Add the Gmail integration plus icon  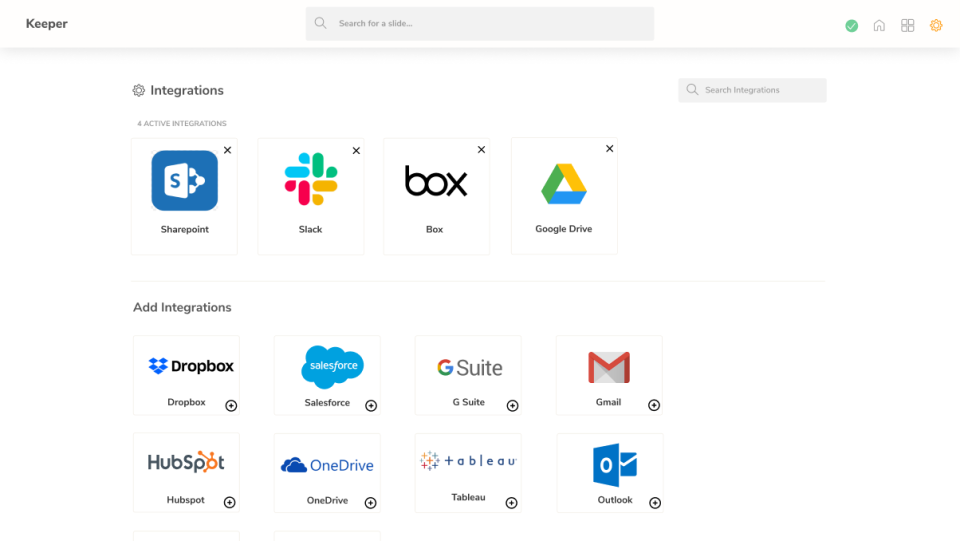tap(654, 405)
